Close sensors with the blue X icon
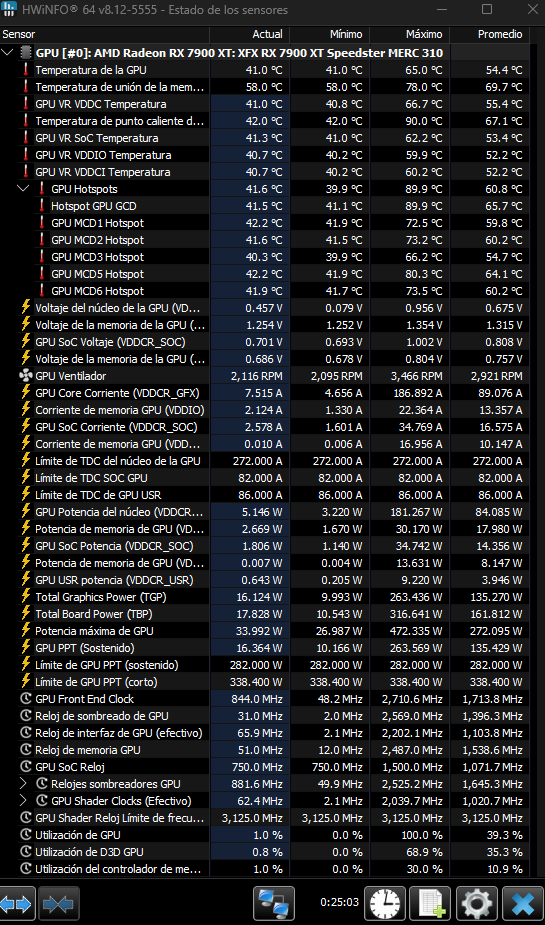This screenshot has height=925, width=545. tap(522, 903)
